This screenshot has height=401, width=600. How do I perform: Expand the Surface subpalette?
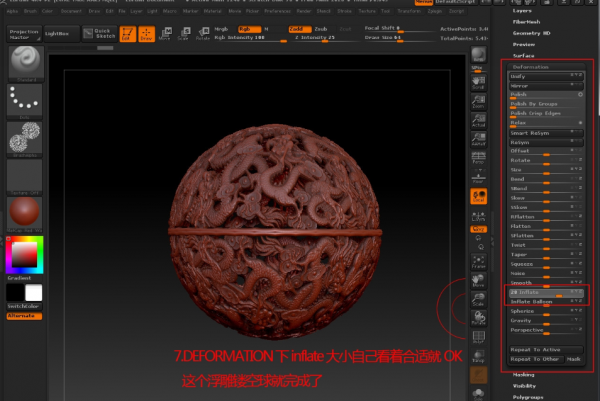click(x=523, y=56)
